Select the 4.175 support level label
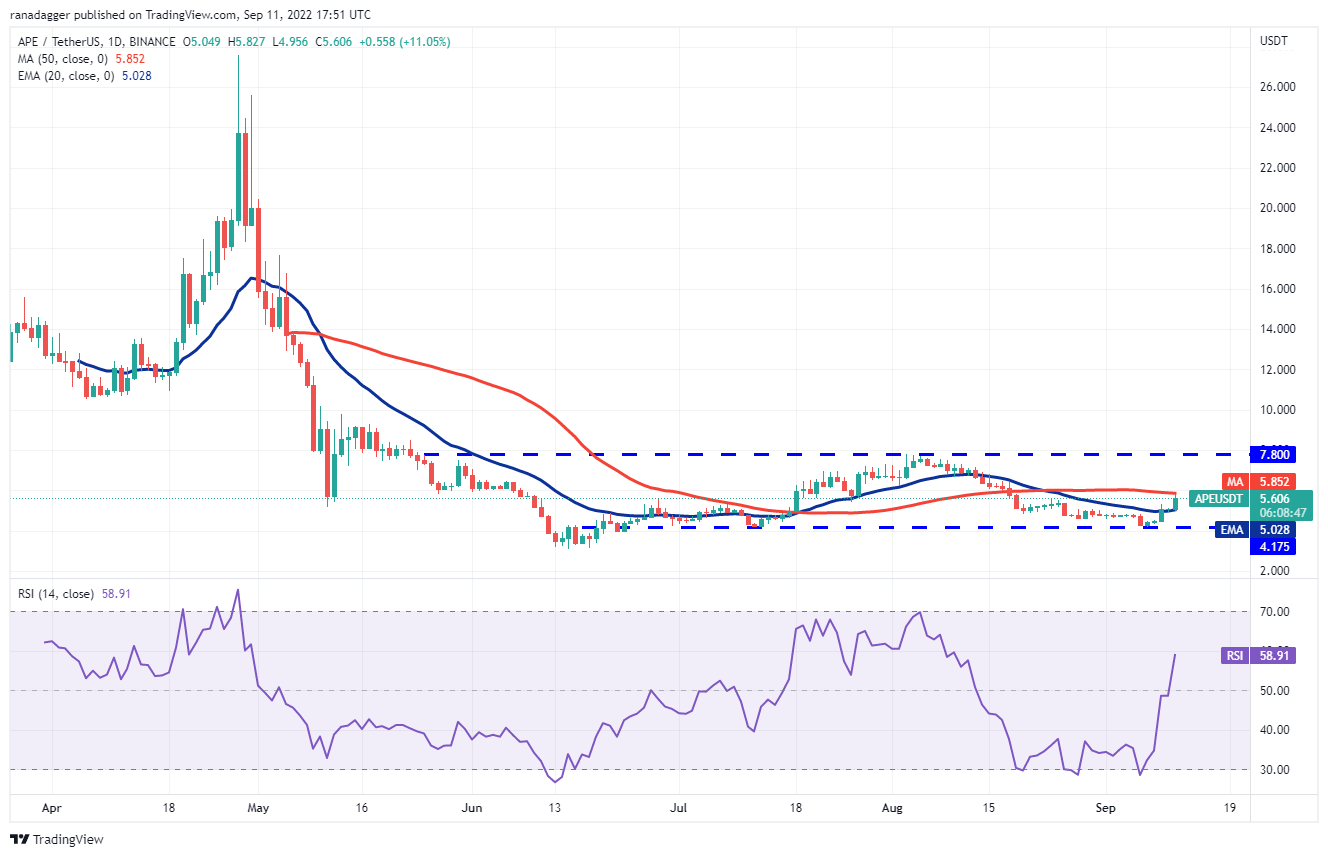 (1278, 547)
